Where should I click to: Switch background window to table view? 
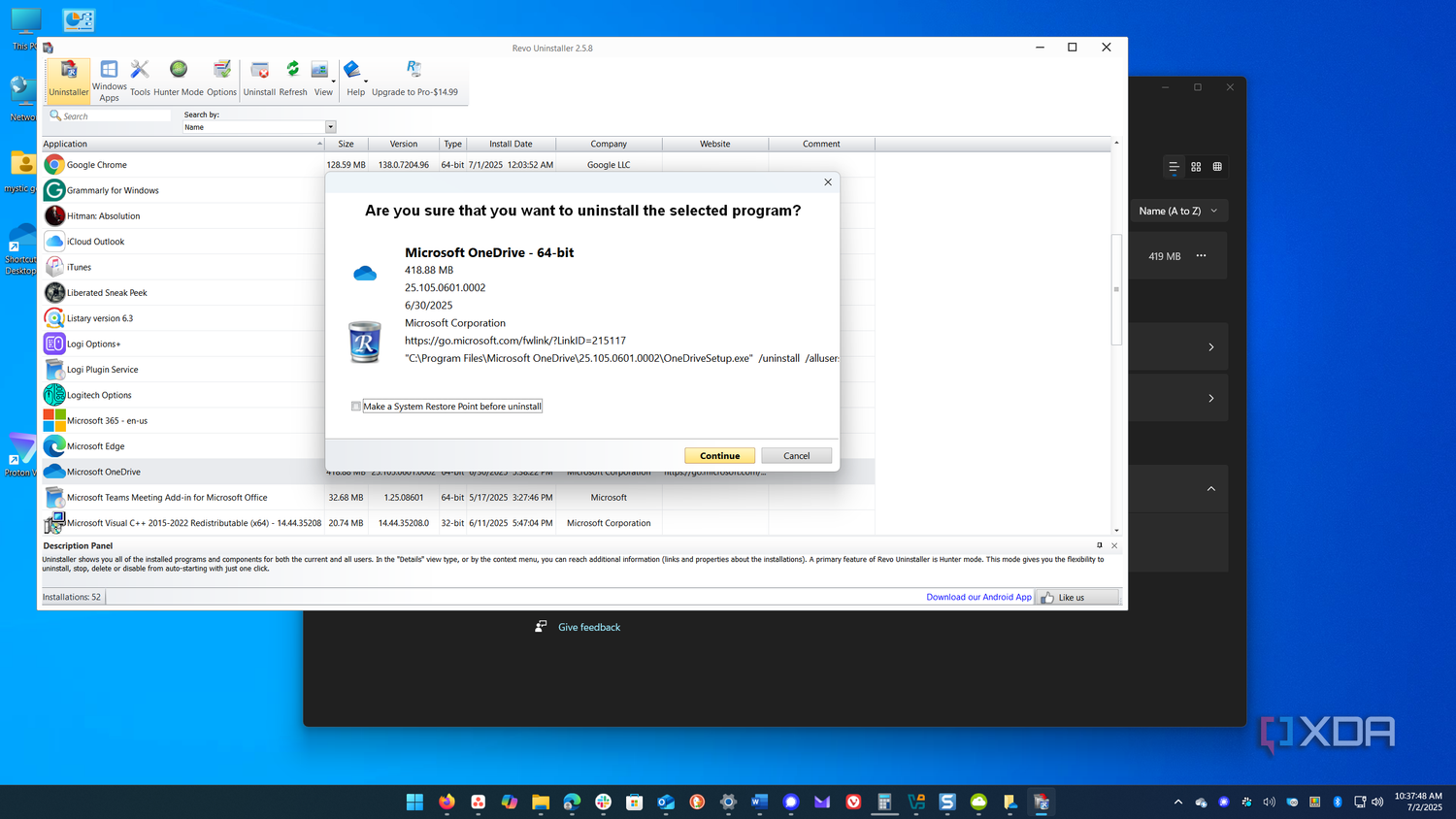1217,167
